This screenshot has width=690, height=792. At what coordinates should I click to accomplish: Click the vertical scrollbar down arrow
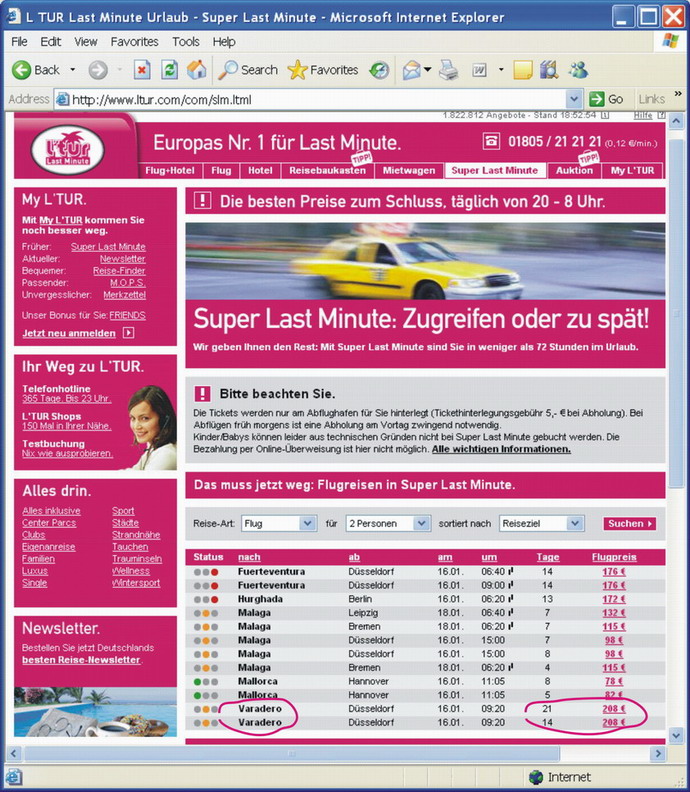point(676,735)
